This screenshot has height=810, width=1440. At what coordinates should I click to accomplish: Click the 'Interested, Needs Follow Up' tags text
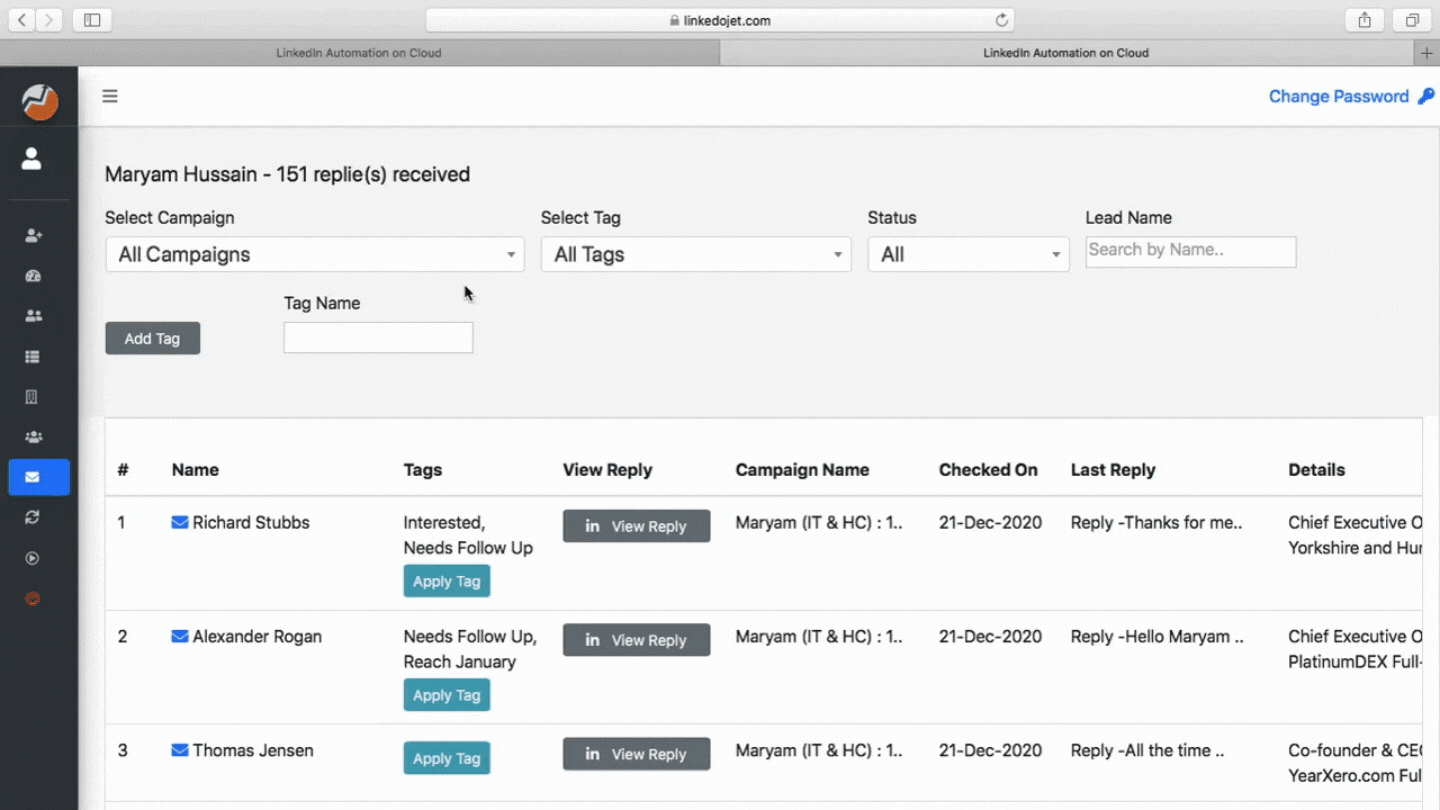[x=468, y=535]
